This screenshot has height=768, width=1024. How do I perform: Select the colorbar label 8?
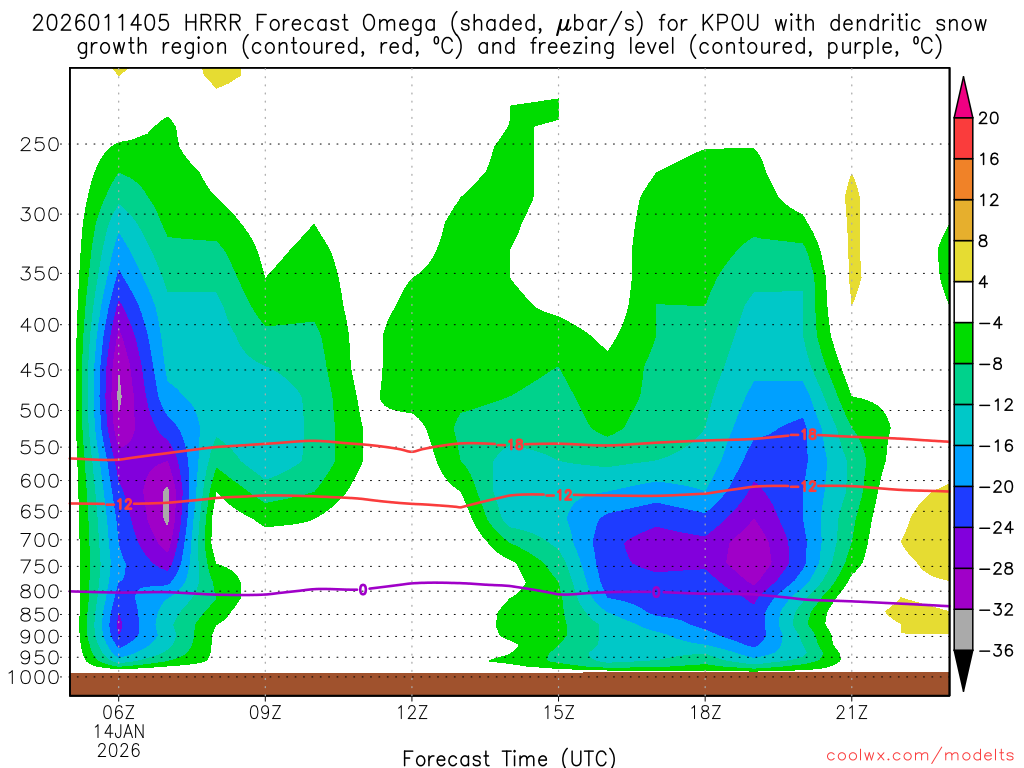point(983,241)
